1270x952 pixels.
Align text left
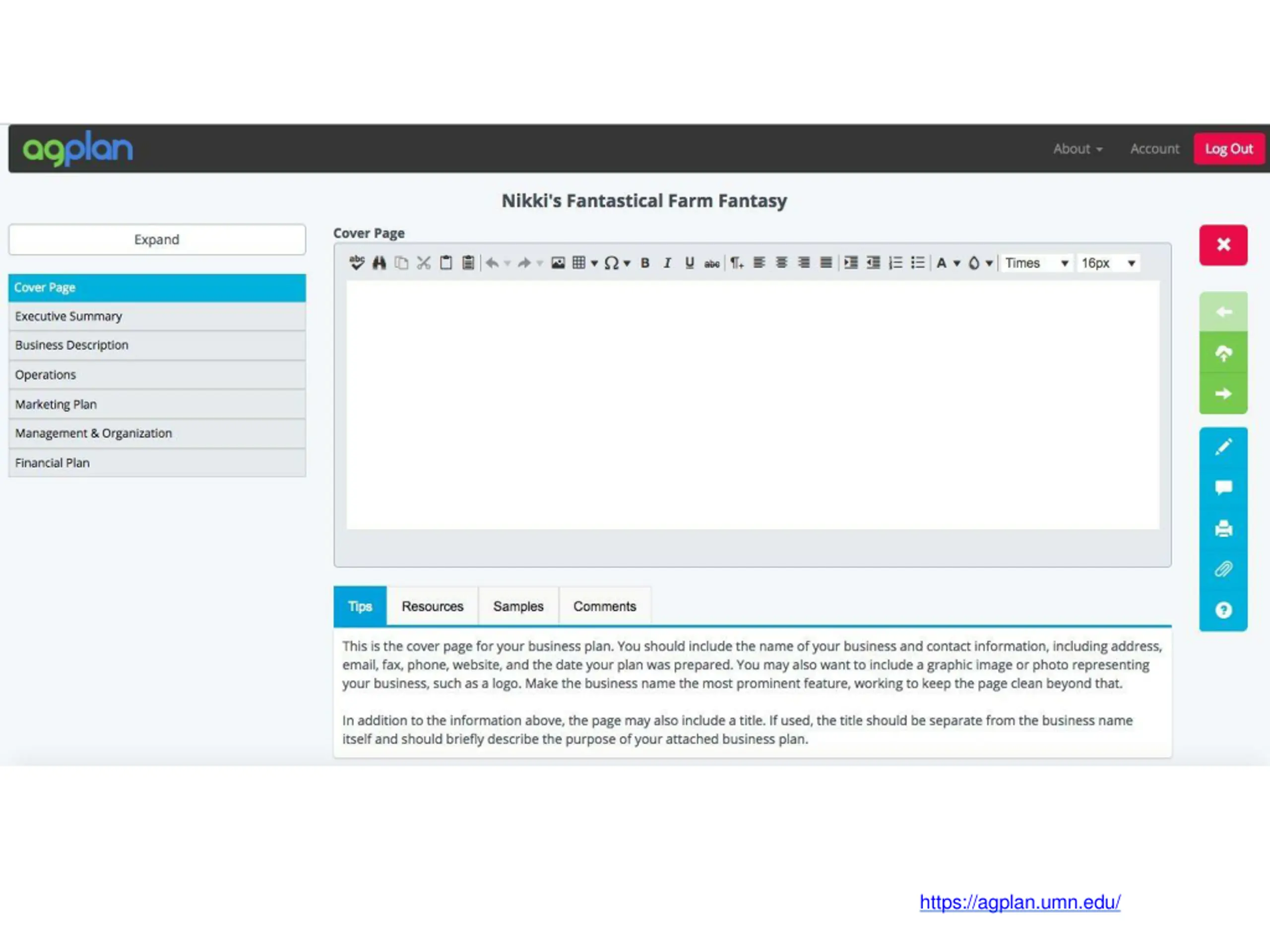point(759,263)
